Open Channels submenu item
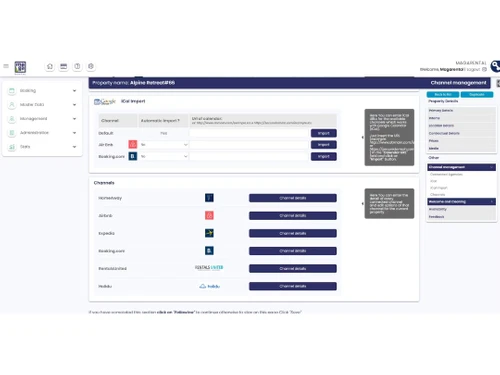This screenshot has width=500, height=375. (x=437, y=194)
